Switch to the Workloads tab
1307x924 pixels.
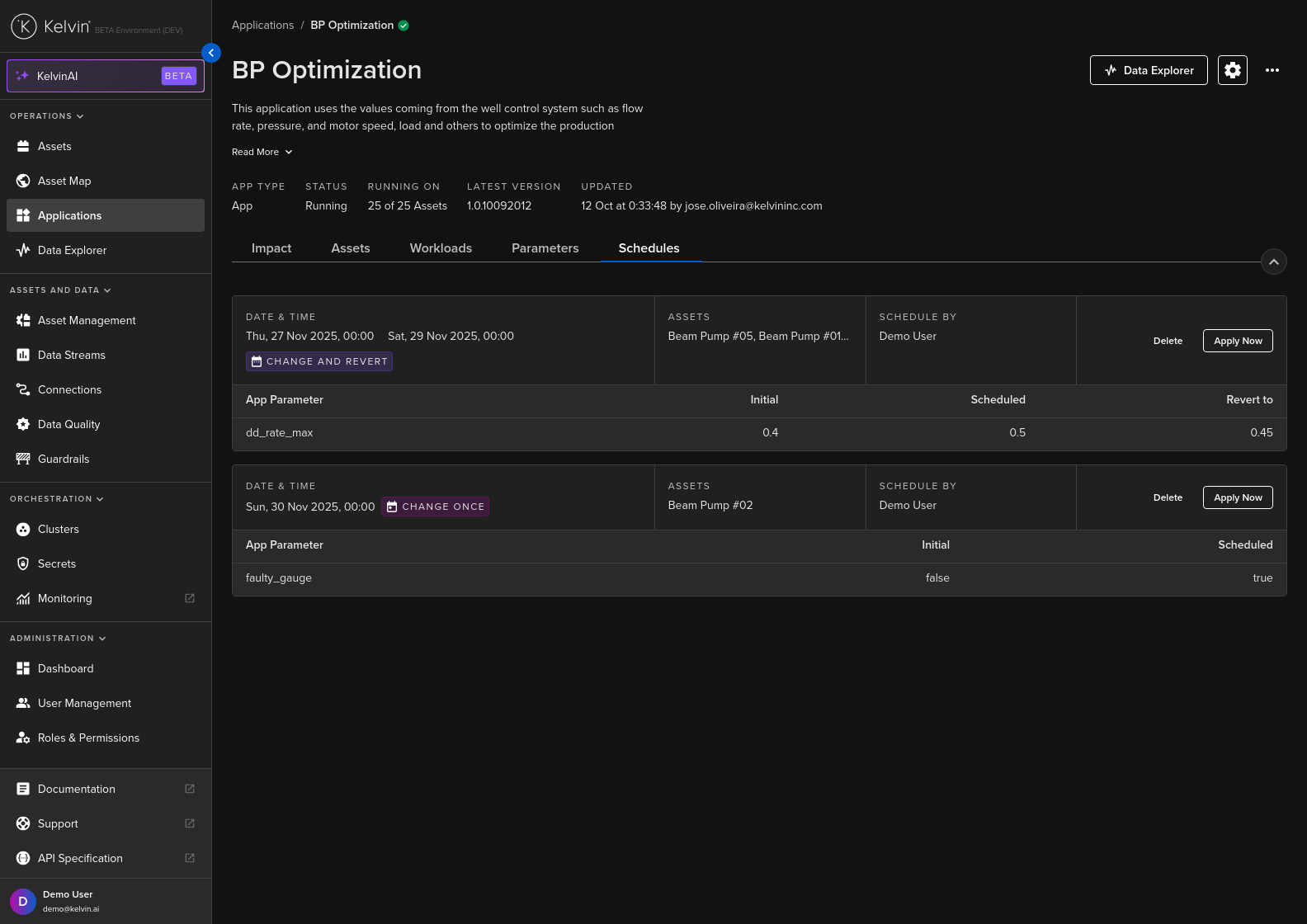click(x=441, y=248)
